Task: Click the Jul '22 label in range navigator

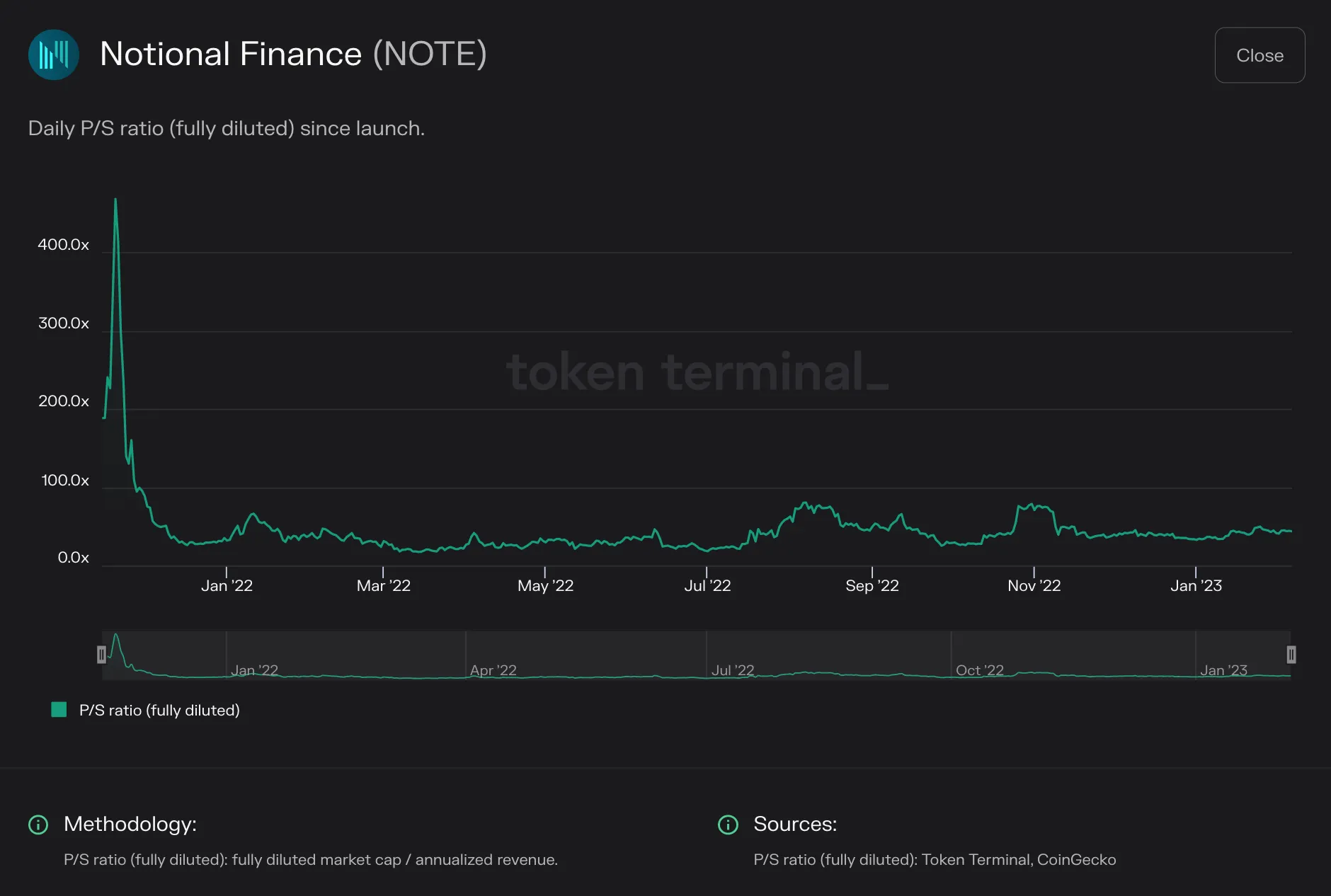Action: [x=733, y=670]
